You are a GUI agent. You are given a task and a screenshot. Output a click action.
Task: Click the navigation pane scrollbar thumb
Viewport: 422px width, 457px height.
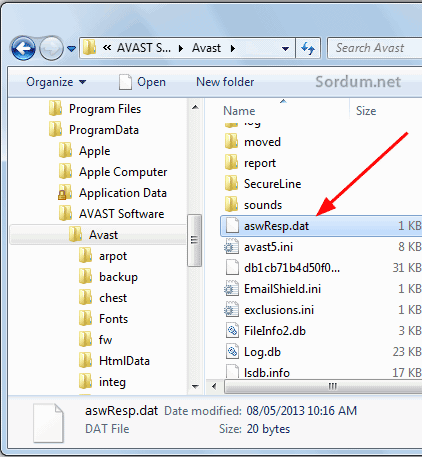[x=195, y=240]
